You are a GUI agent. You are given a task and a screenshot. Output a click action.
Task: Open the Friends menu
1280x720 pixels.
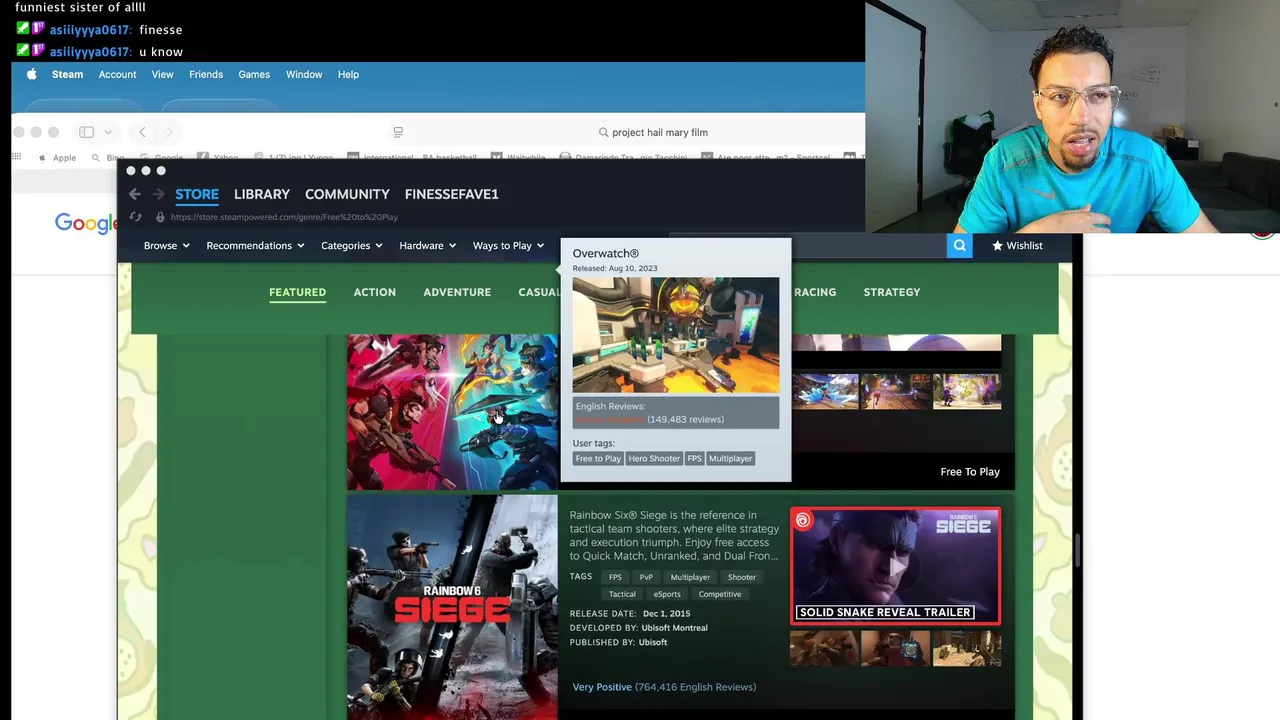(206, 74)
